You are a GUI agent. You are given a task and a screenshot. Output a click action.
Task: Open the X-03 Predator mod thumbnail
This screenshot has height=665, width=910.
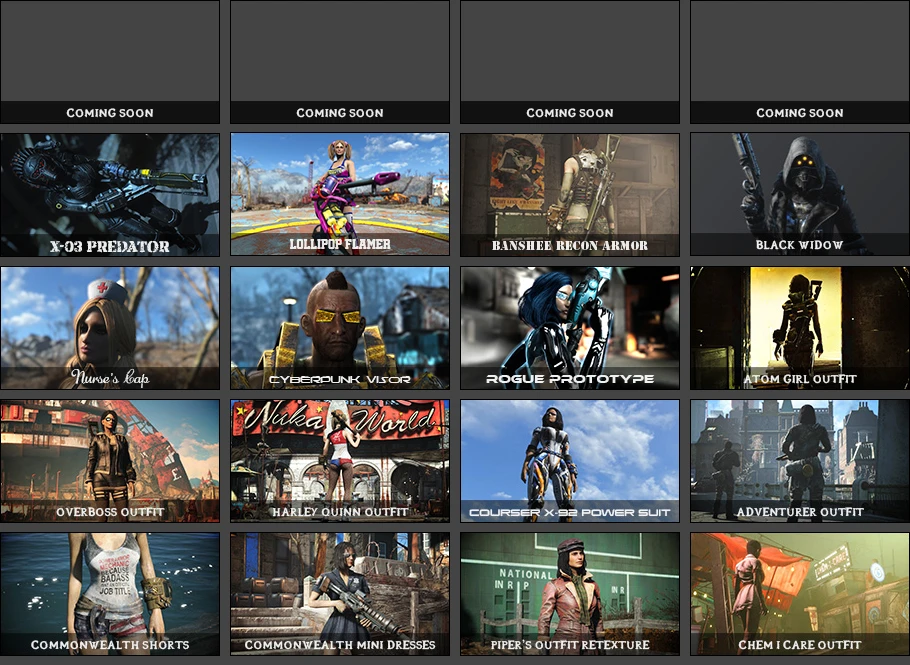tap(110, 195)
